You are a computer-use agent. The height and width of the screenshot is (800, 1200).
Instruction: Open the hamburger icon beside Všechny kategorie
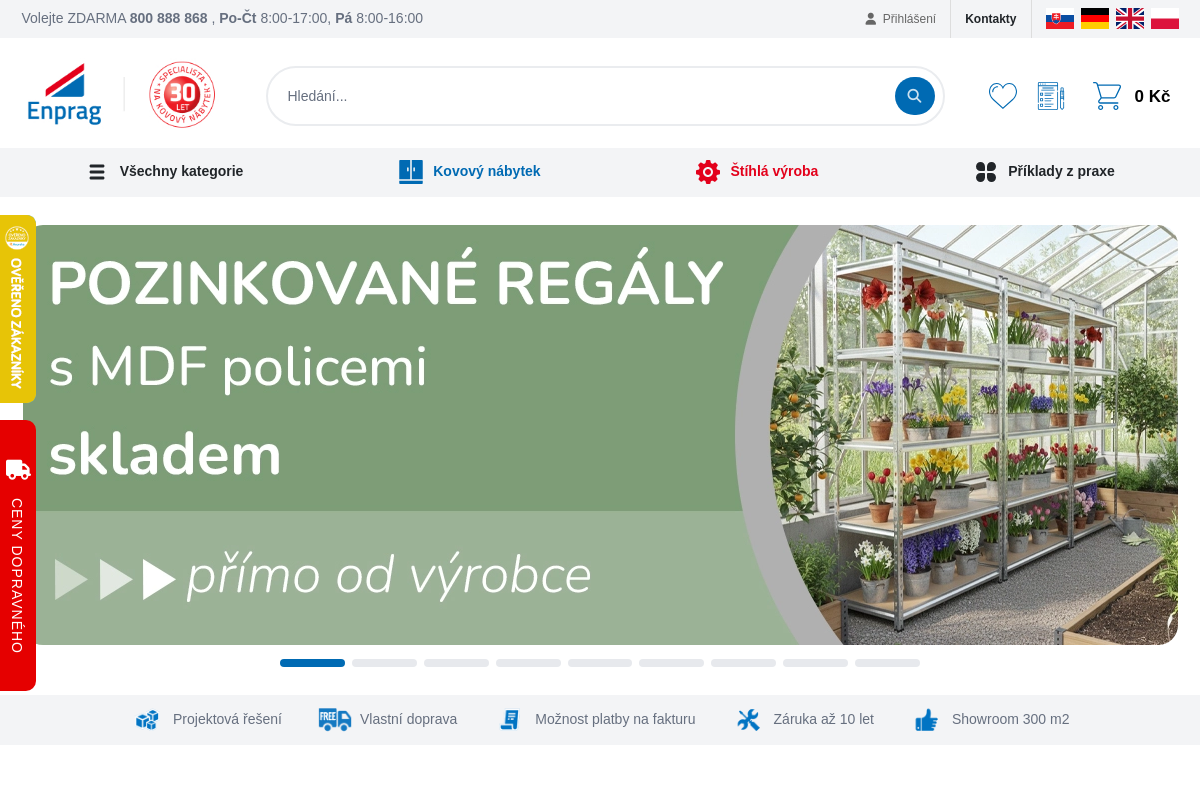point(96,171)
